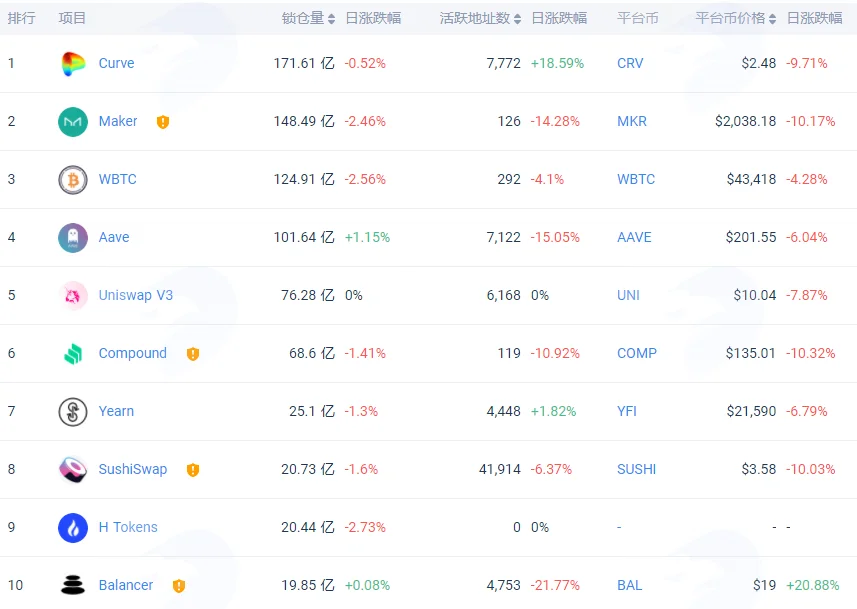Select WBTC locked value 124.91 亿
Image resolution: width=857 pixels, height=609 pixels.
304,179
